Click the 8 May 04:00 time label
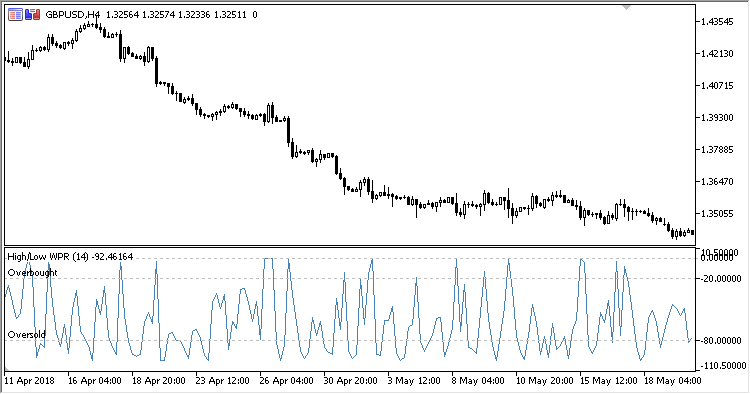The width and height of the screenshot is (750, 394). (478, 381)
